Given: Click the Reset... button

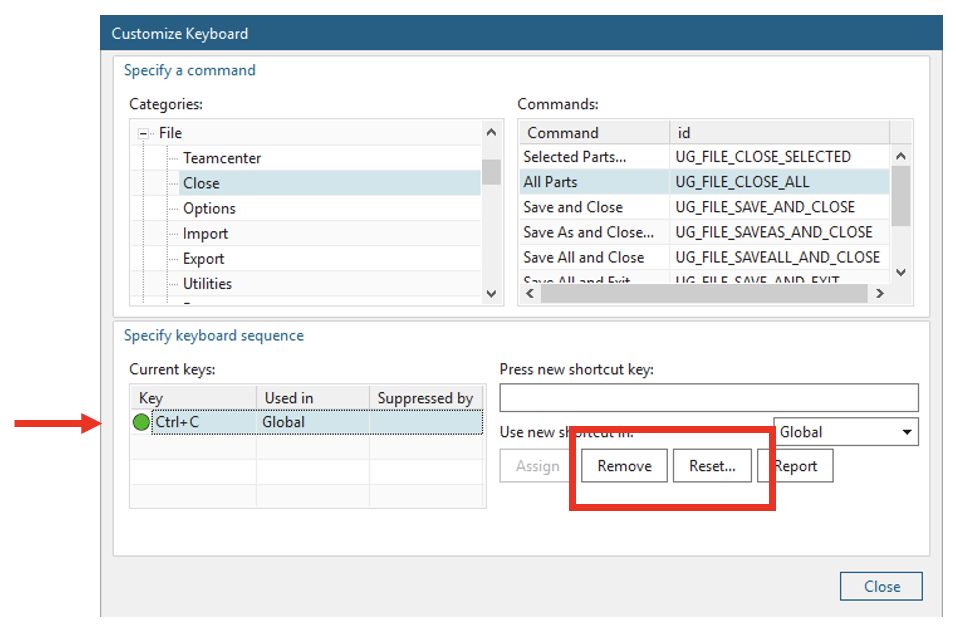Looking at the screenshot, I should point(712,466).
